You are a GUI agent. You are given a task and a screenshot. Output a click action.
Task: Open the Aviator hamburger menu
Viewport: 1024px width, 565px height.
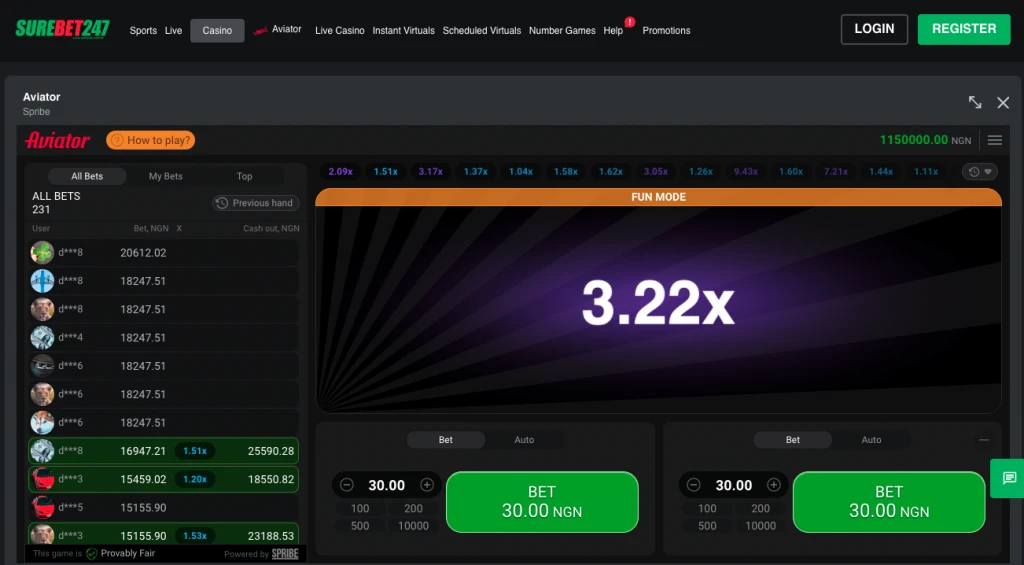pyautogui.click(x=994, y=141)
